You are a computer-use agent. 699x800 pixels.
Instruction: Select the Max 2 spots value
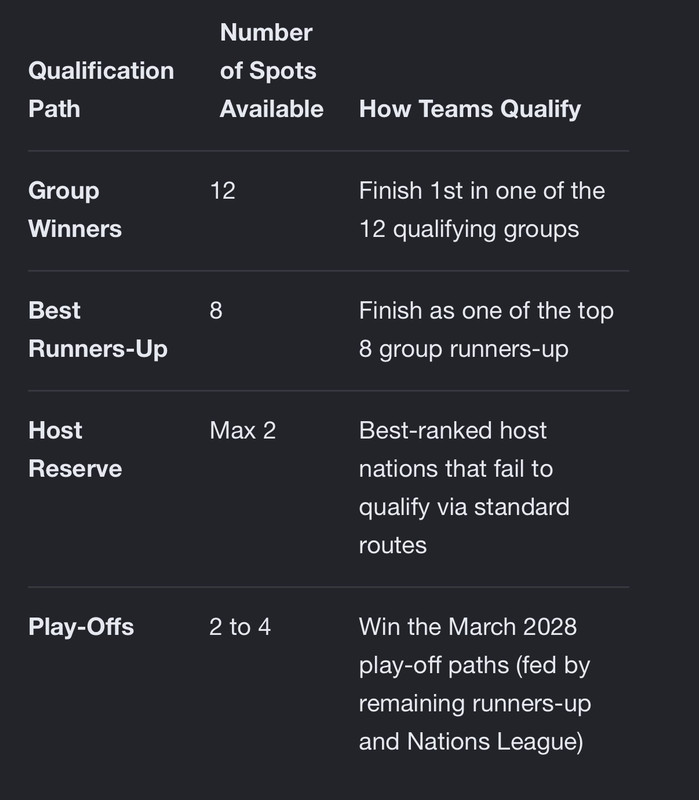(x=243, y=431)
